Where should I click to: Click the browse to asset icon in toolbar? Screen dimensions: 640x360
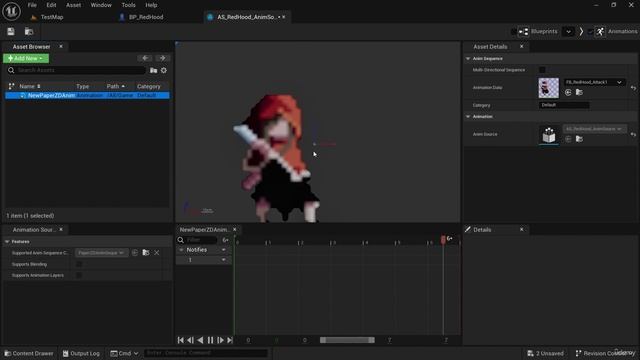click(x=29, y=31)
